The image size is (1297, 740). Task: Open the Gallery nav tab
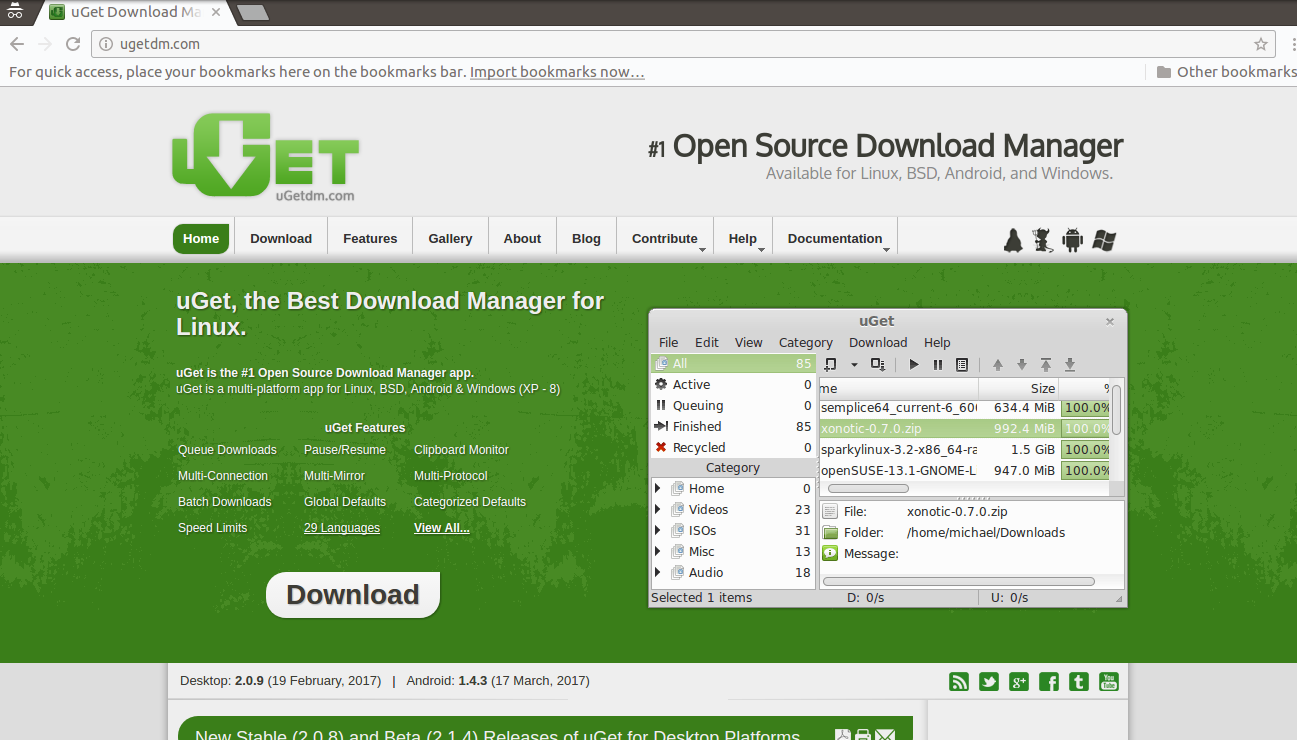[450, 239]
